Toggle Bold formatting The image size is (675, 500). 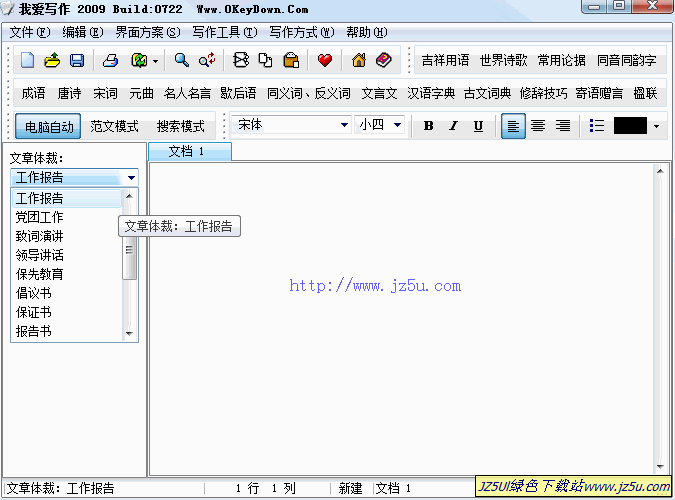pos(429,126)
